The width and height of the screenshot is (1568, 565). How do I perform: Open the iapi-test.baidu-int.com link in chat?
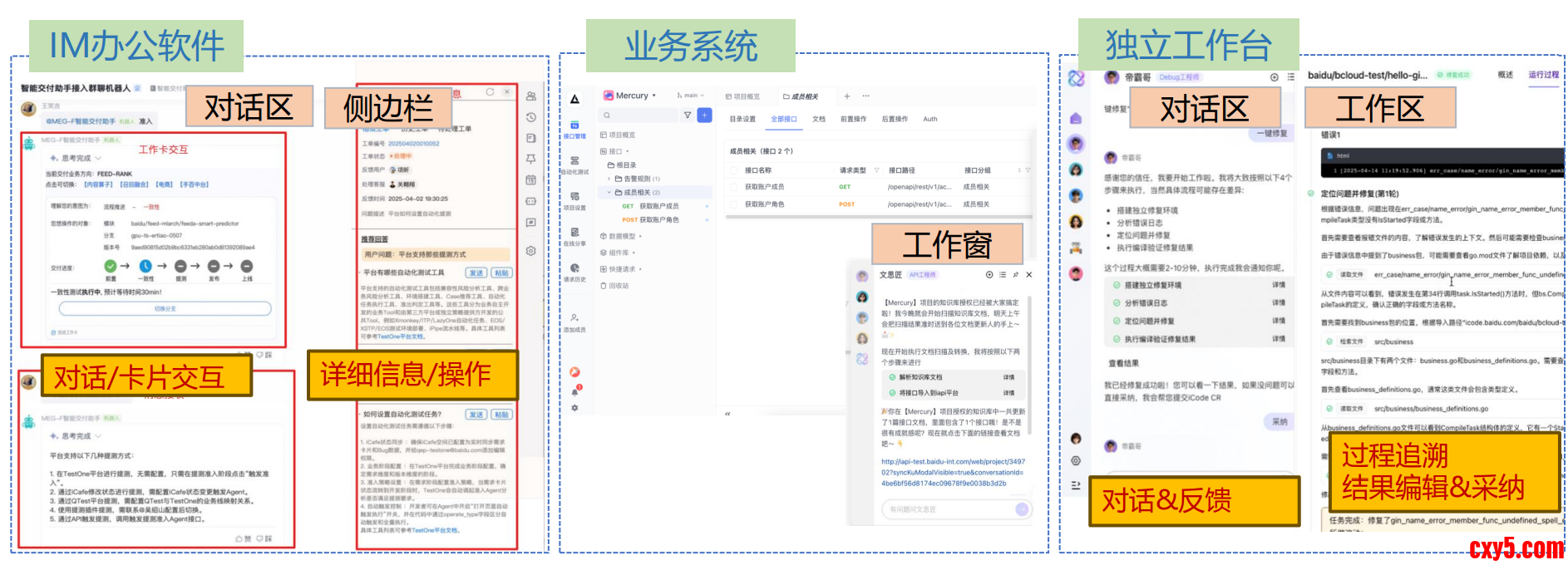(x=953, y=472)
